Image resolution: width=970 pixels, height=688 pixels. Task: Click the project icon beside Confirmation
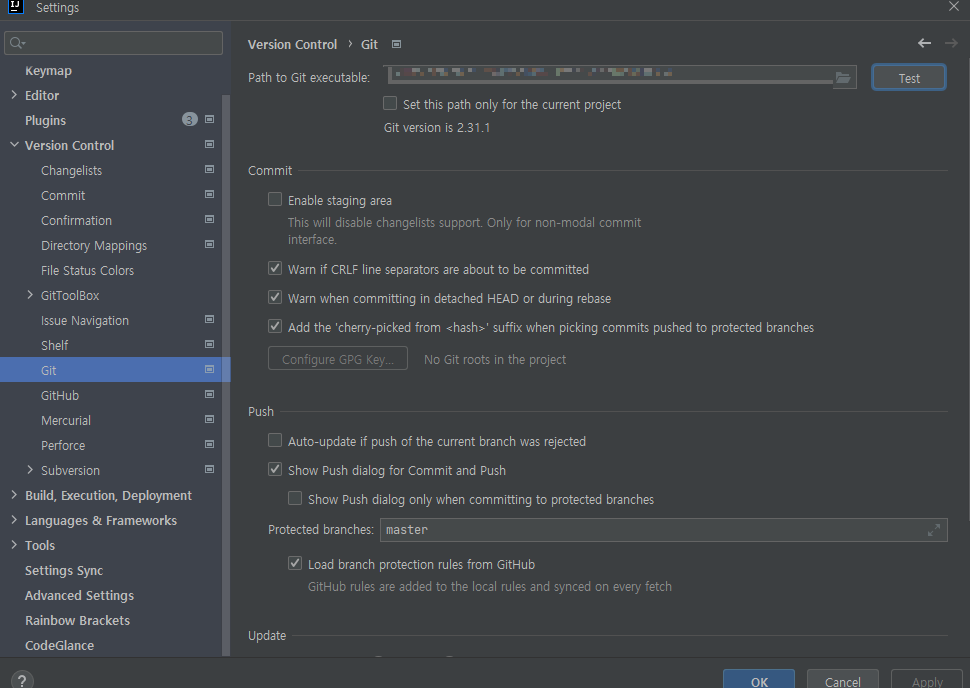click(x=210, y=219)
